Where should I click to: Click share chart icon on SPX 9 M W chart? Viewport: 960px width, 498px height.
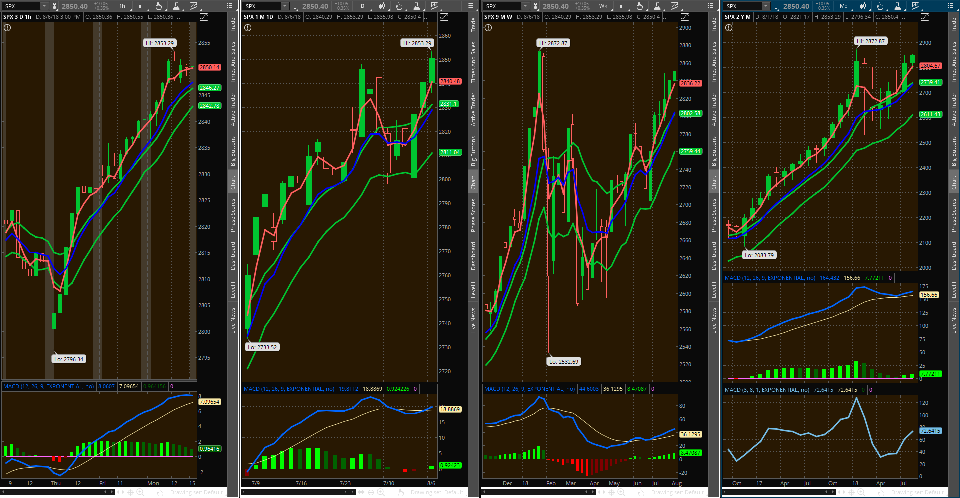click(x=684, y=17)
